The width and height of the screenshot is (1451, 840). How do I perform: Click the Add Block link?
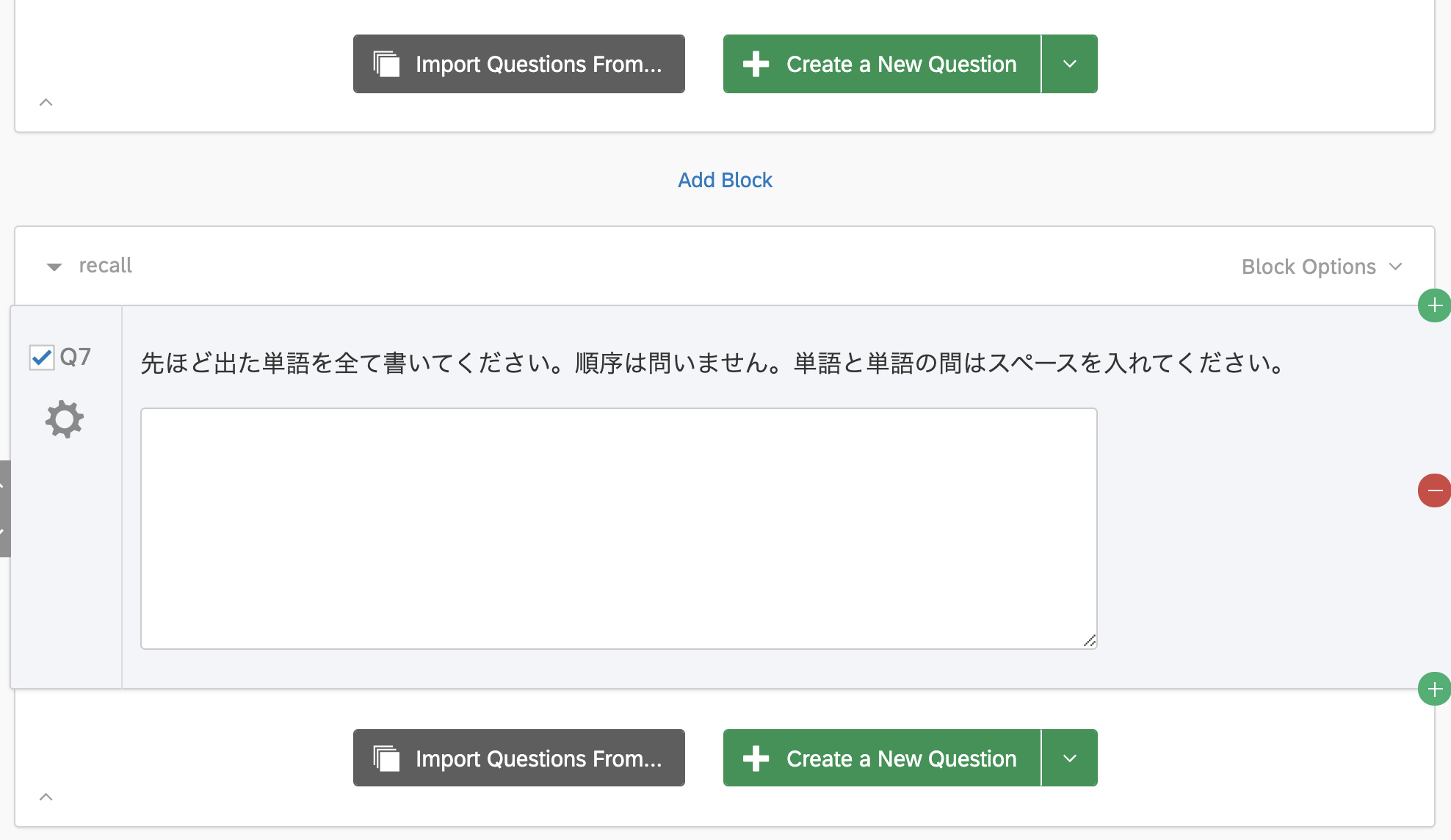725,180
